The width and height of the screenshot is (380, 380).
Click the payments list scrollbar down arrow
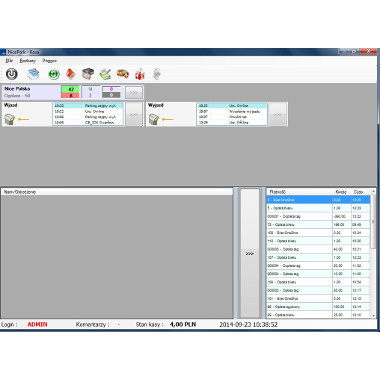point(373,315)
